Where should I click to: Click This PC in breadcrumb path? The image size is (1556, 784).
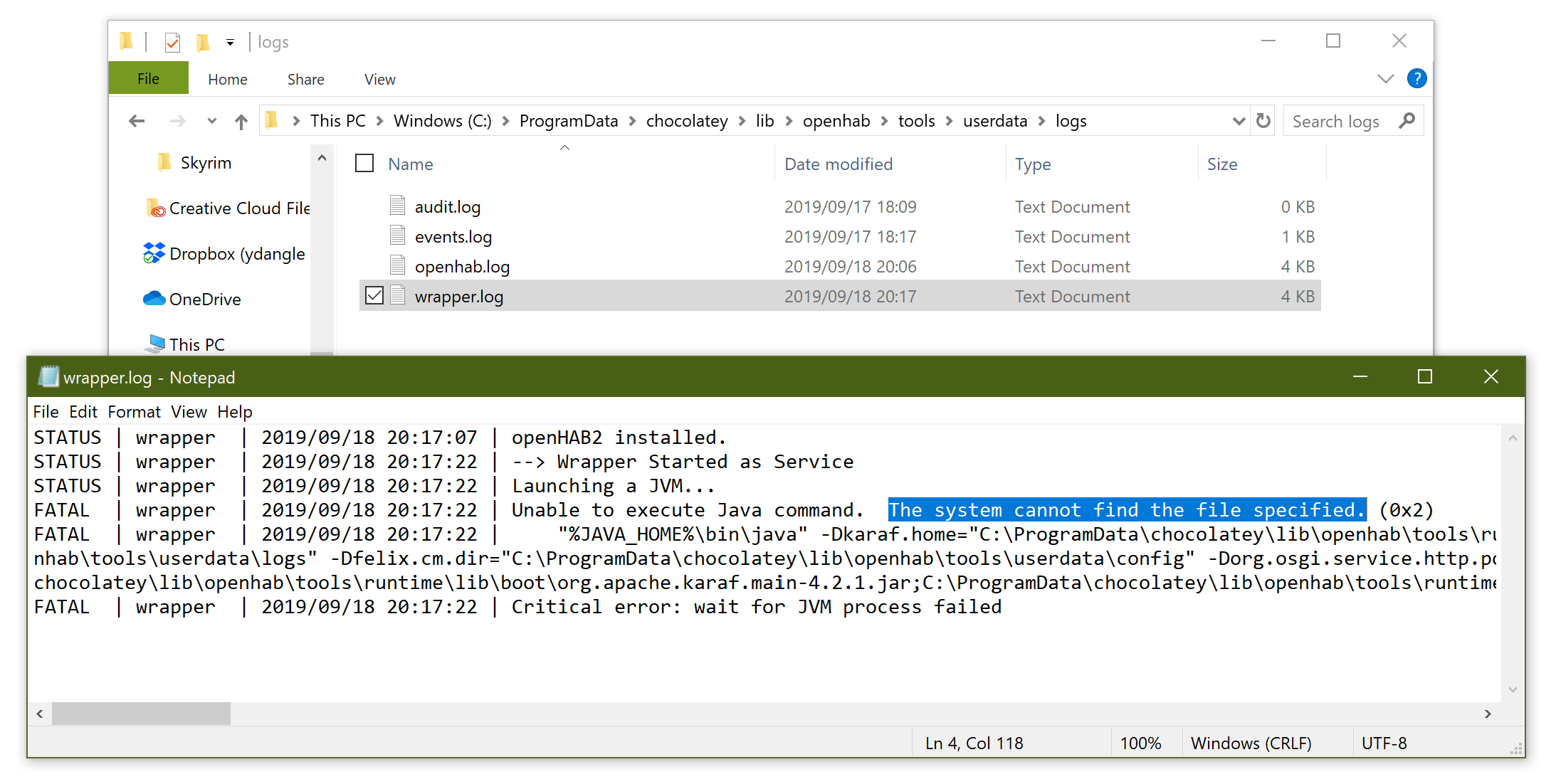[x=338, y=121]
